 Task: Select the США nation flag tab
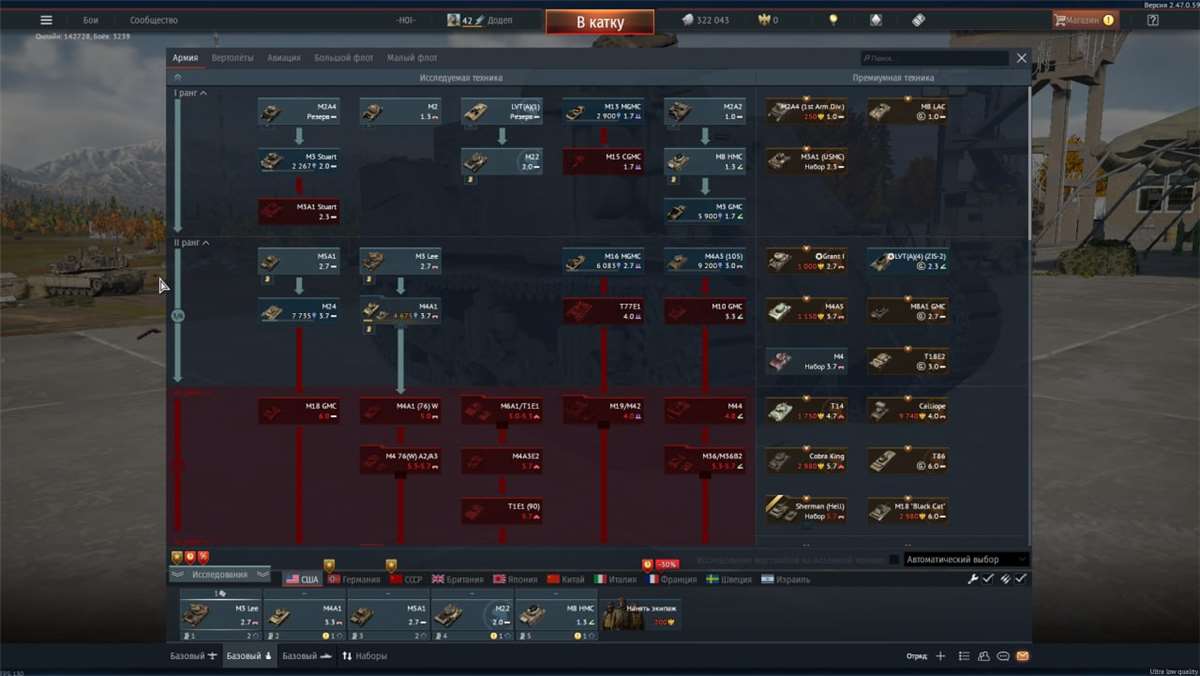click(301, 579)
